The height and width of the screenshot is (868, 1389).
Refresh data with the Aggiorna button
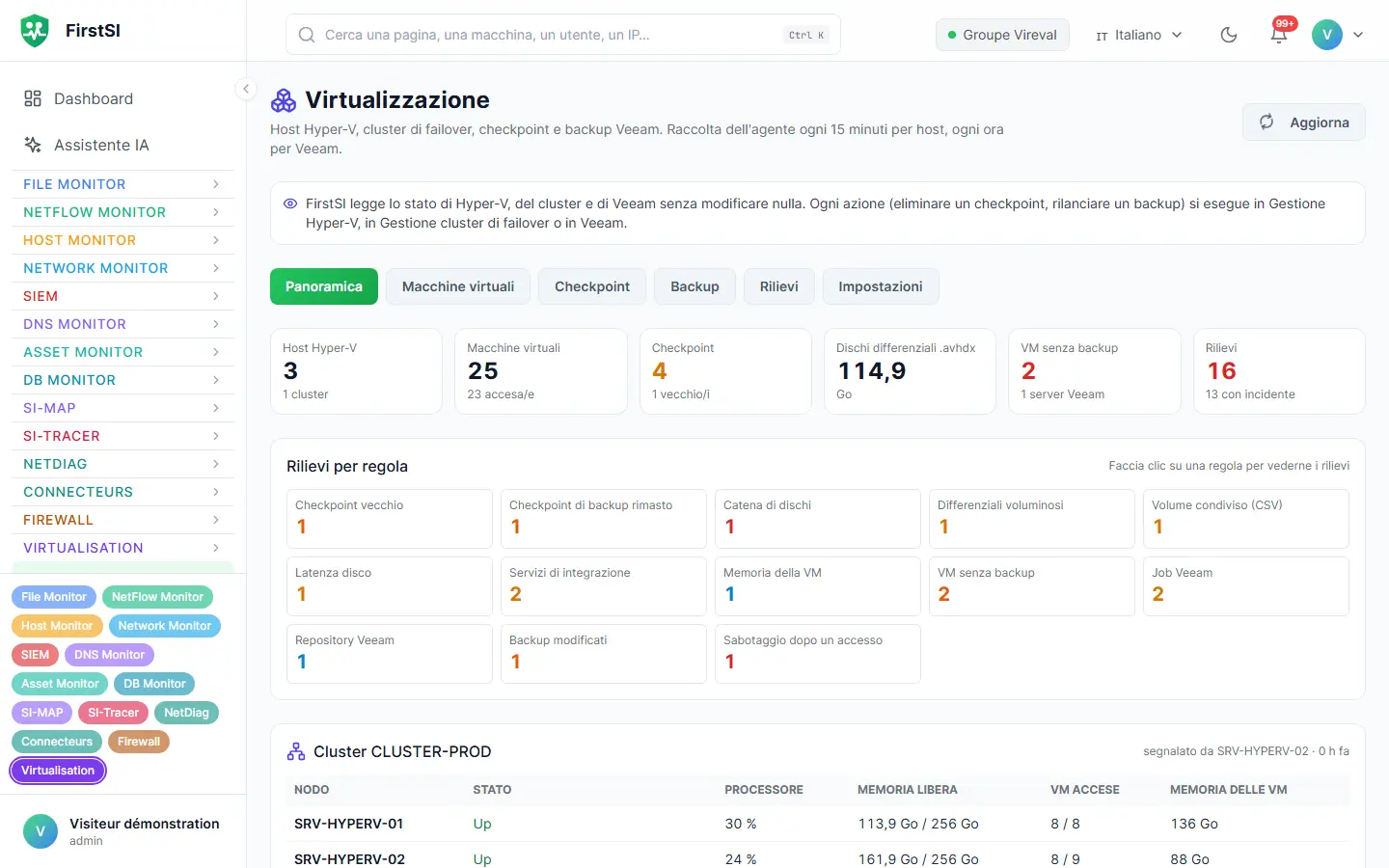(1304, 122)
